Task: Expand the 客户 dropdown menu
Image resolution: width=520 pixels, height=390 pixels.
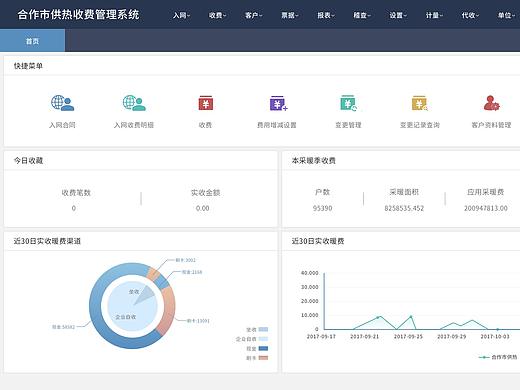Action: pos(253,15)
